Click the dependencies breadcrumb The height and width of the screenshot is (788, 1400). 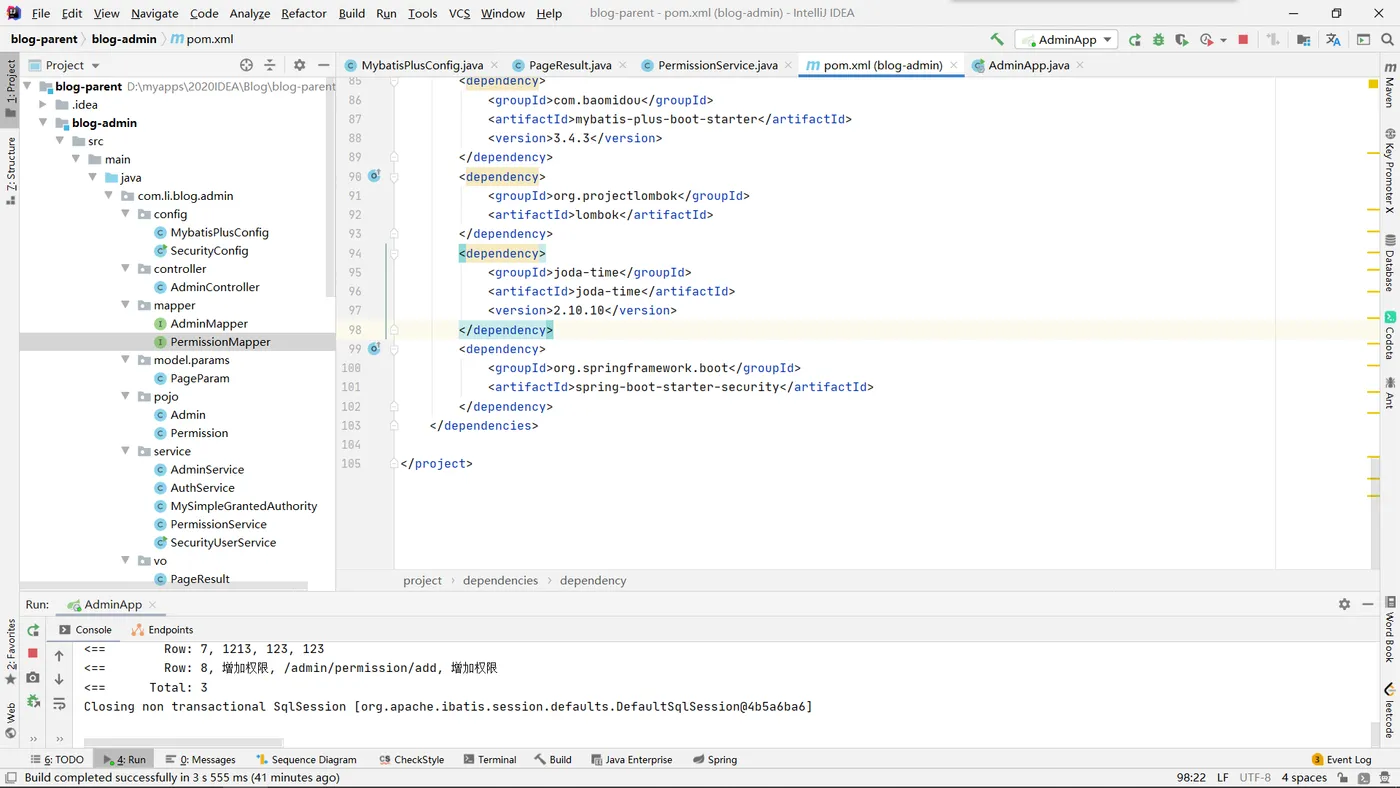point(500,580)
